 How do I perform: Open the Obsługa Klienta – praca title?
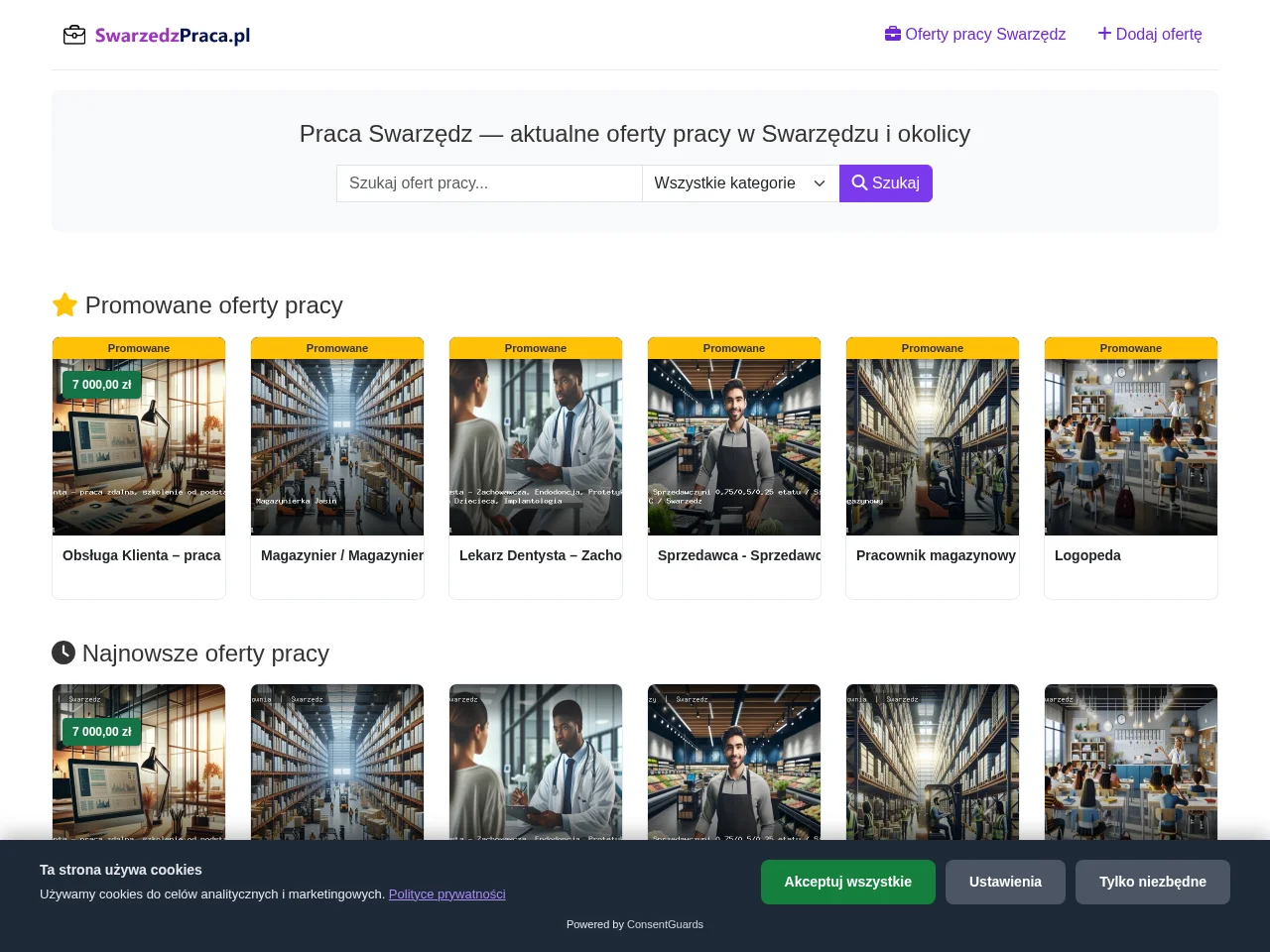(142, 555)
